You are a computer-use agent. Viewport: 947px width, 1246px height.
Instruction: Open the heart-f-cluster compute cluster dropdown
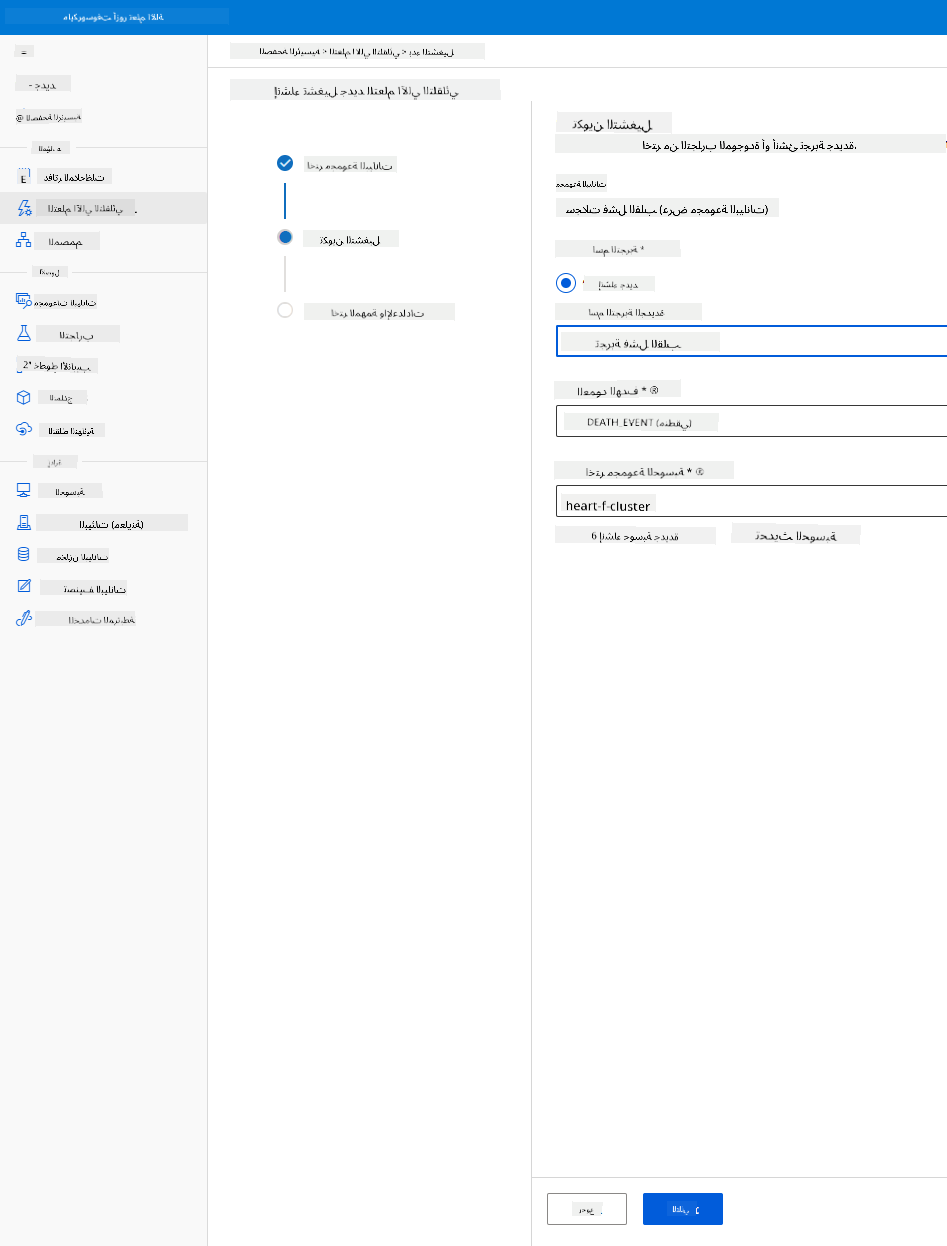click(x=751, y=502)
